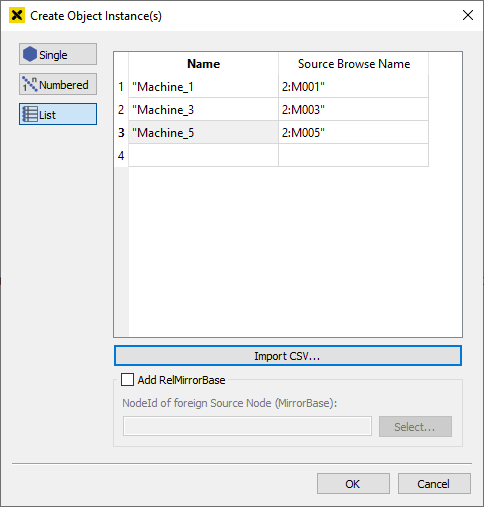This screenshot has width=484, height=507.
Task: Close the Create Object Instance(s) window
Action: (x=468, y=15)
